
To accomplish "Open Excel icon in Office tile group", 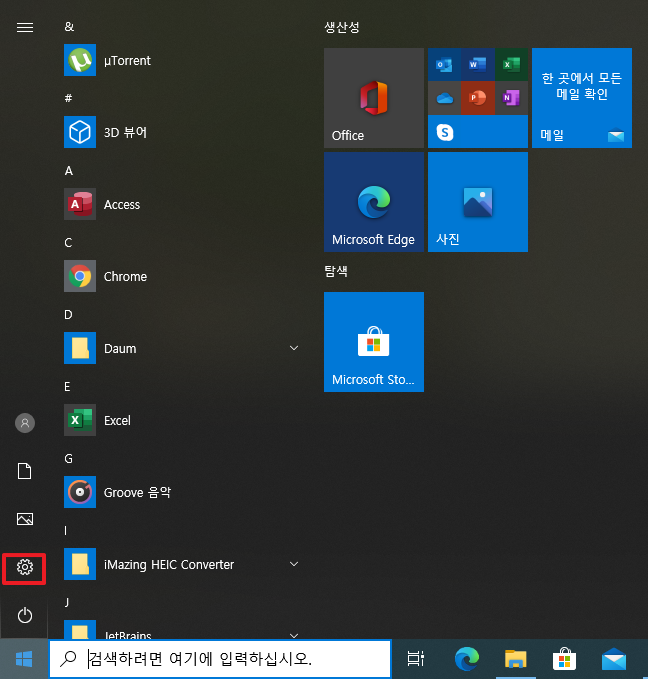I will (x=511, y=65).
